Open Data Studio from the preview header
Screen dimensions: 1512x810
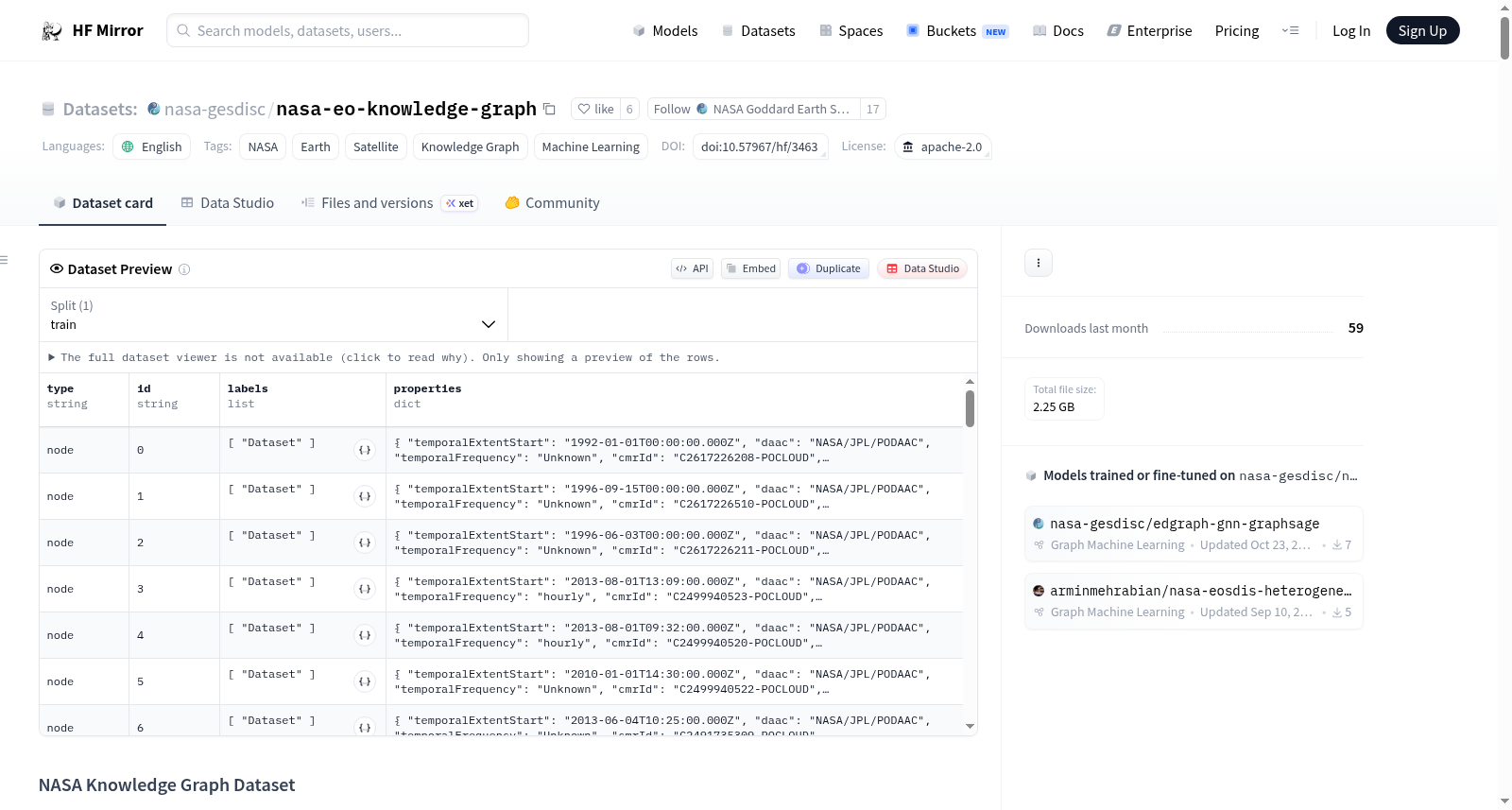pos(922,268)
